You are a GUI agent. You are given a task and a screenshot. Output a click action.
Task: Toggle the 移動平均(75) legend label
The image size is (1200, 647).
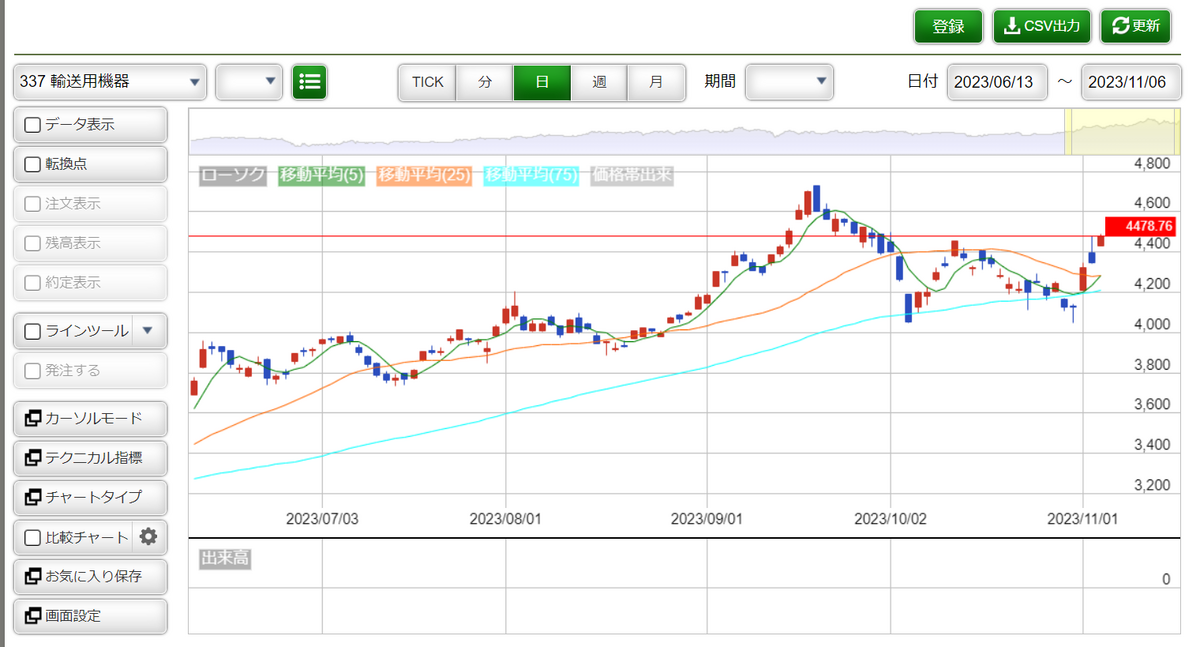tap(531, 175)
